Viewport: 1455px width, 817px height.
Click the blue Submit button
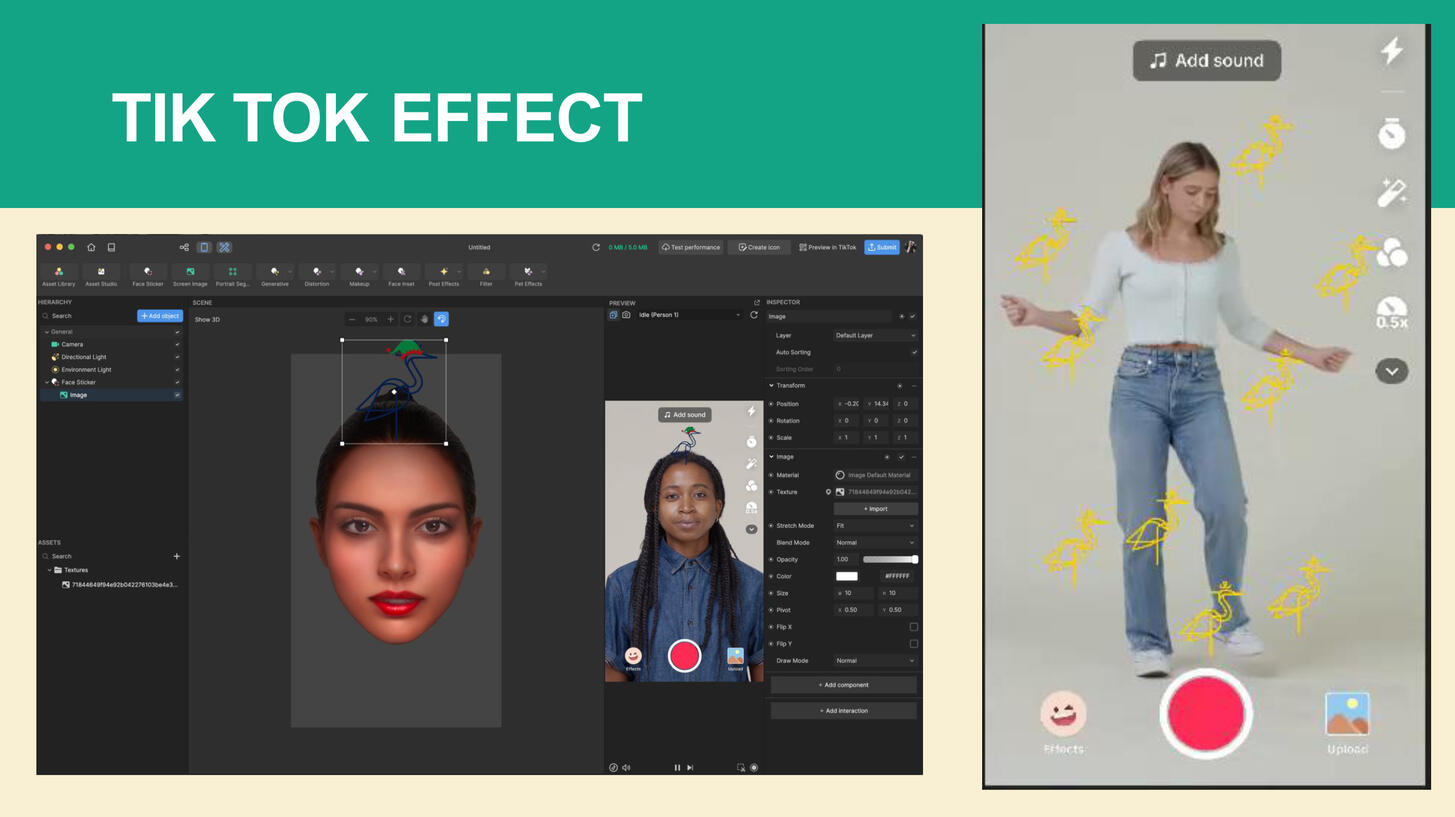click(x=881, y=247)
